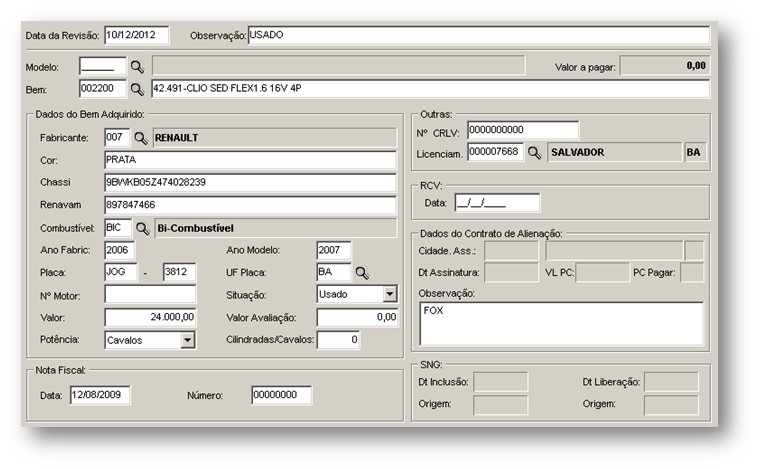Screen dimensions: 760x469
Task: Click the RENAULT manufacturer name text
Action: click(x=176, y=138)
